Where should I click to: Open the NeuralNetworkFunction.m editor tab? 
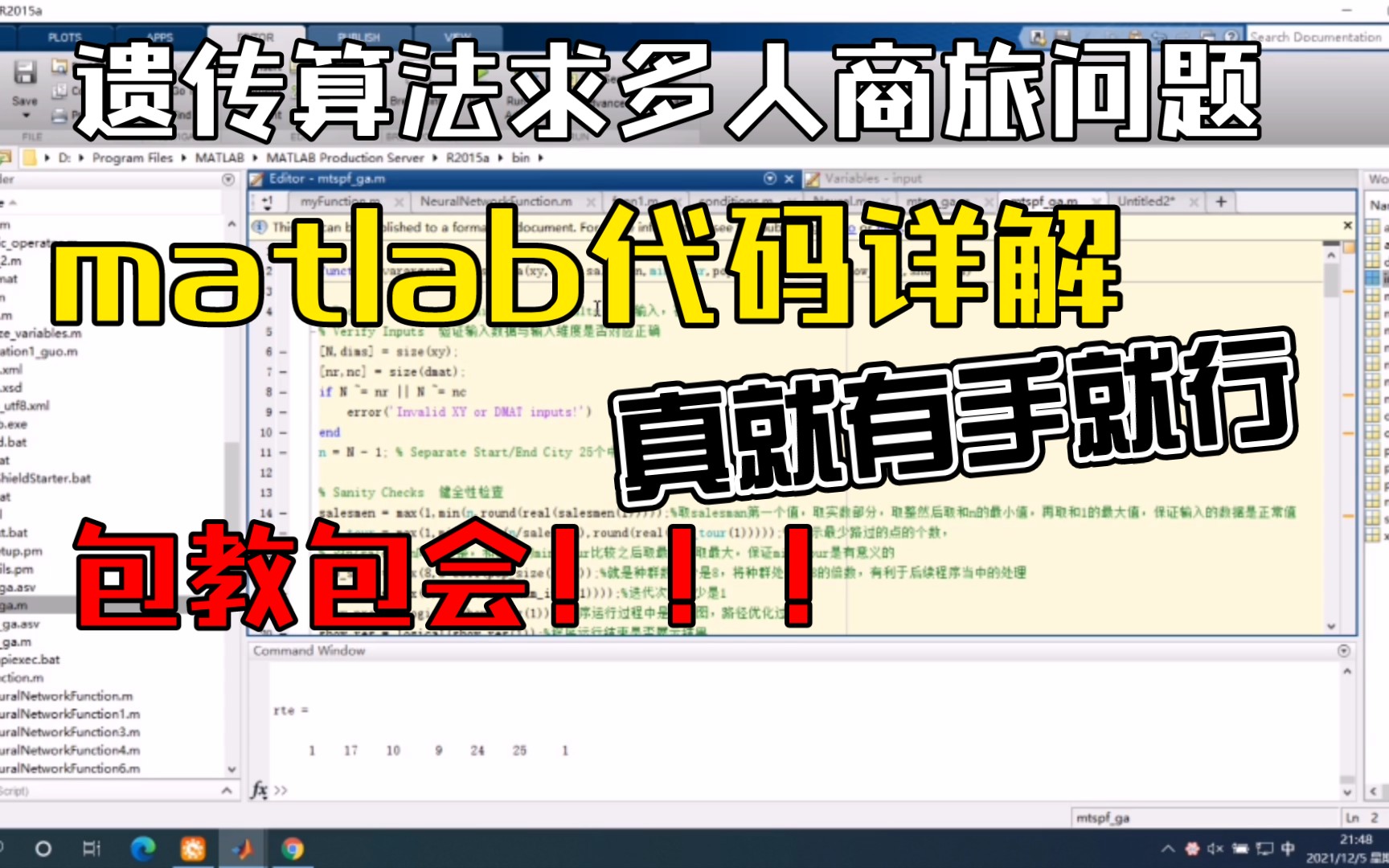tap(496, 202)
